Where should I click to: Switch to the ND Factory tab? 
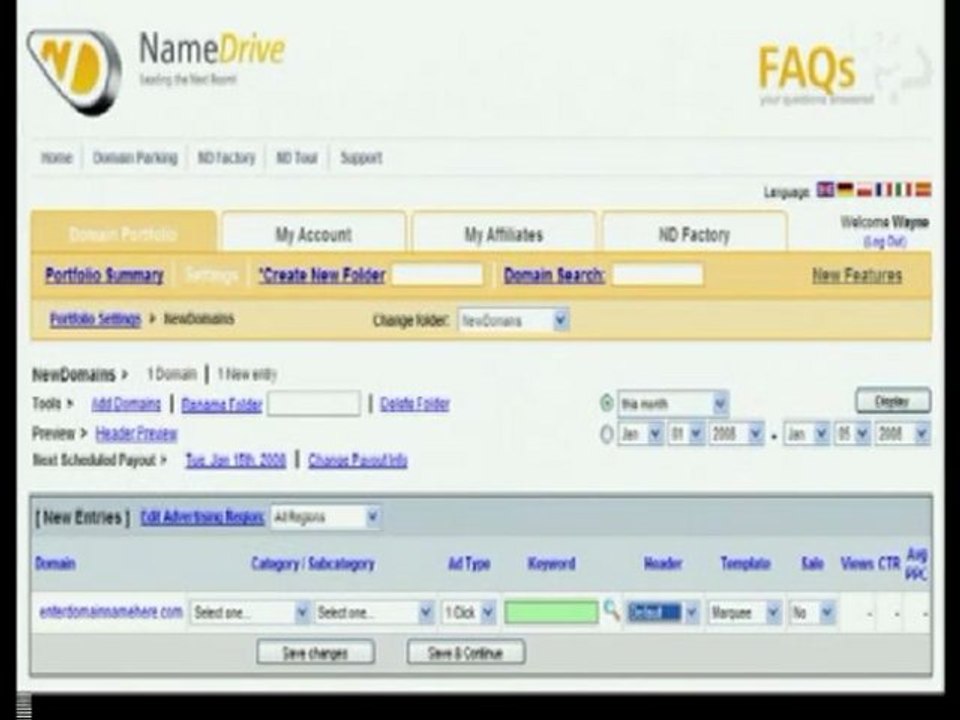694,233
